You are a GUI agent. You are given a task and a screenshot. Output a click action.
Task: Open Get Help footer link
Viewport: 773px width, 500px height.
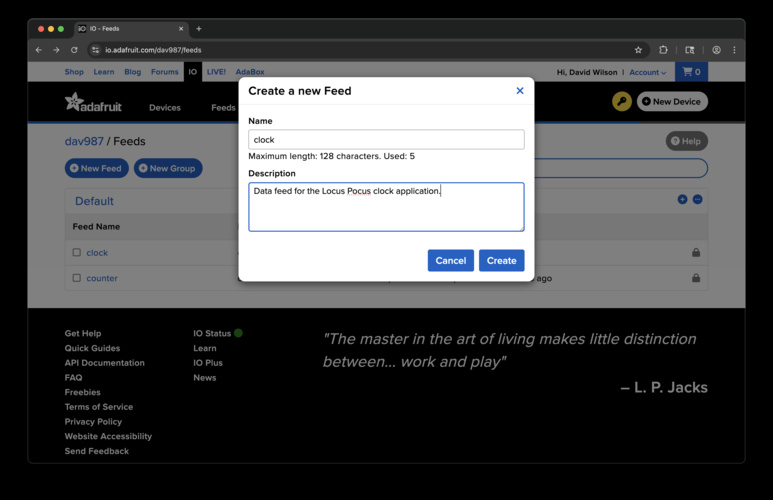(x=83, y=333)
